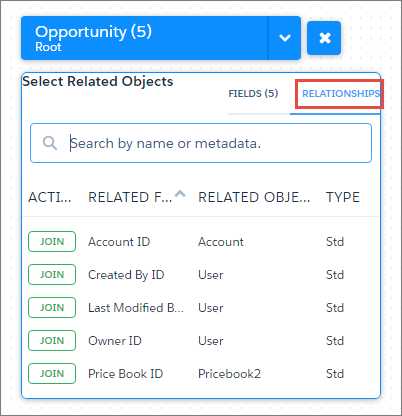Click the sort arrow on Related Field column
The image size is (402, 416).
click(x=180, y=194)
